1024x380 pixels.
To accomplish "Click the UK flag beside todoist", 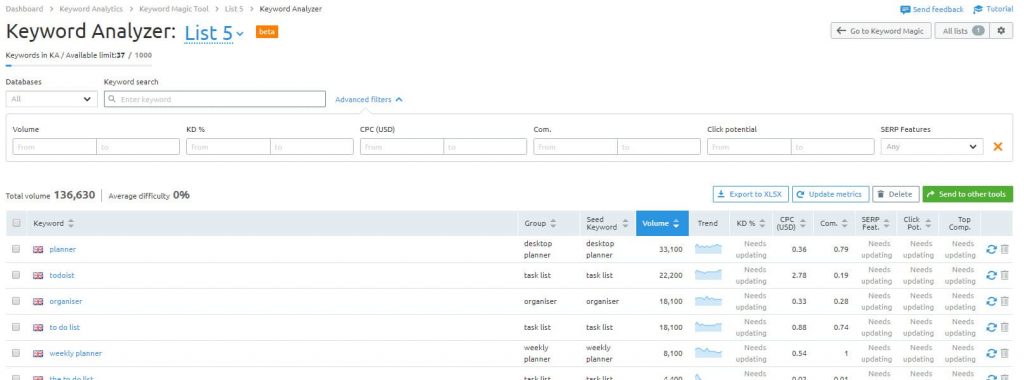I will point(38,276).
